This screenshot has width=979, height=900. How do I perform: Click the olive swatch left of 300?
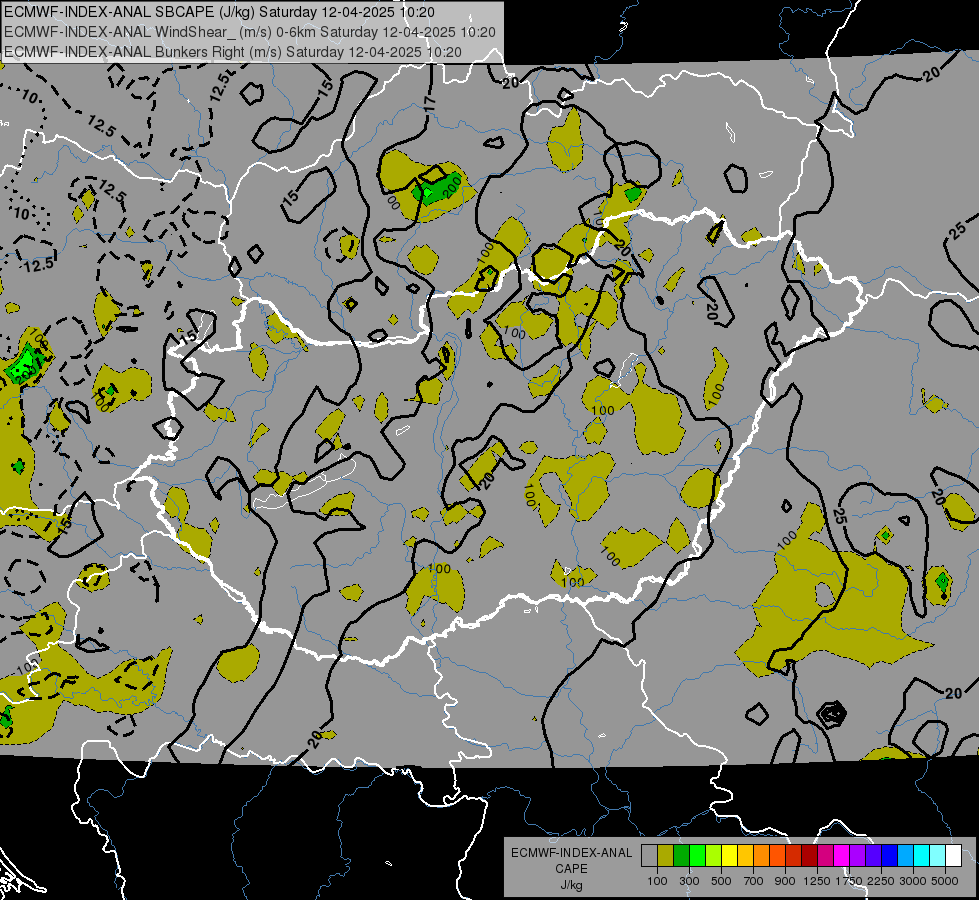click(x=666, y=856)
